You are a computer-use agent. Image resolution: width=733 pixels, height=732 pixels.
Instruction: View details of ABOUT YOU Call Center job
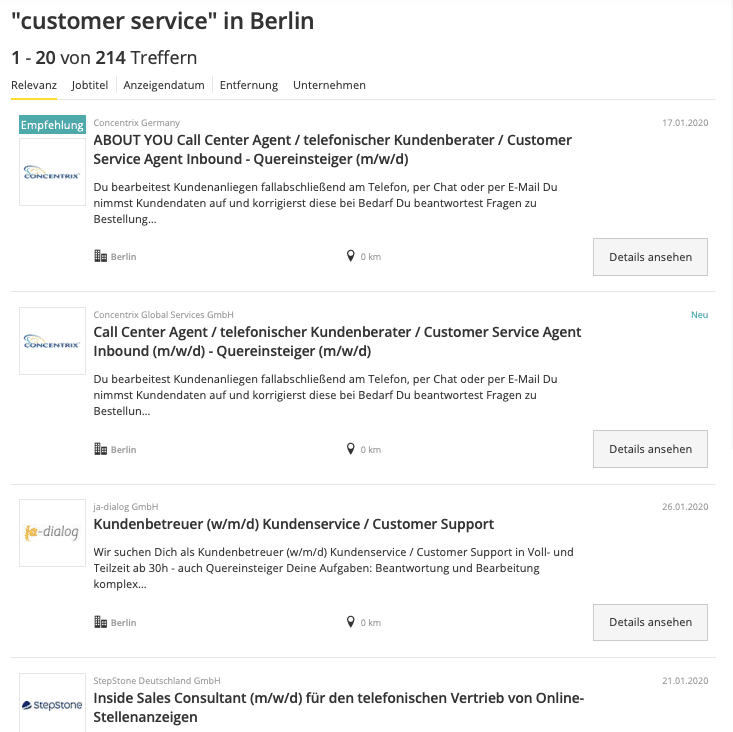pos(650,257)
